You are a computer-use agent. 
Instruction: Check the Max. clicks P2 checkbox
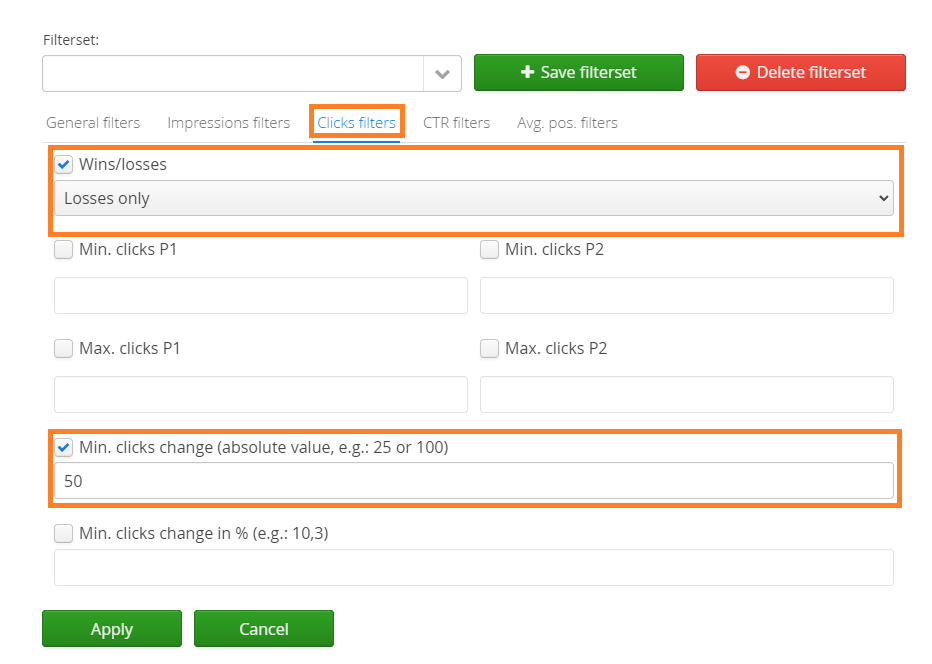(490, 348)
